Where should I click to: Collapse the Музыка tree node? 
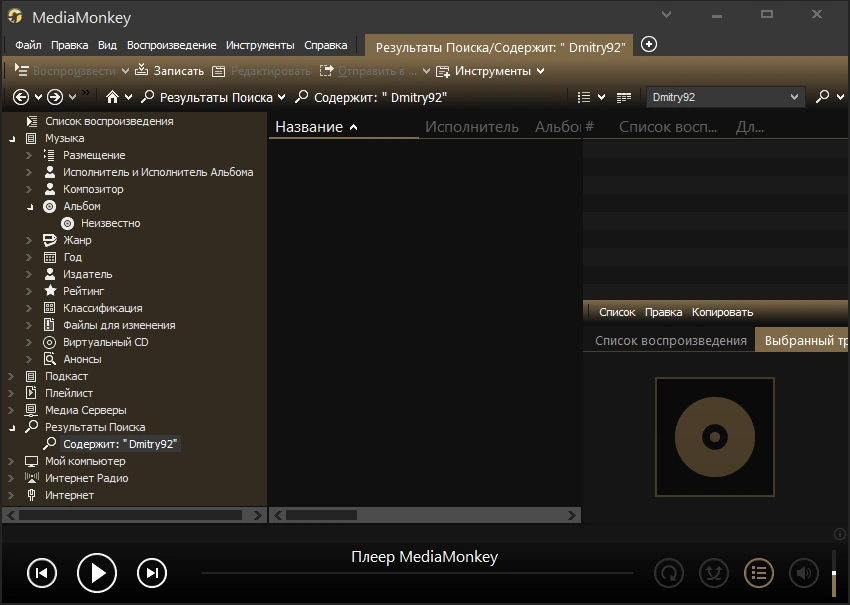pos(12,139)
